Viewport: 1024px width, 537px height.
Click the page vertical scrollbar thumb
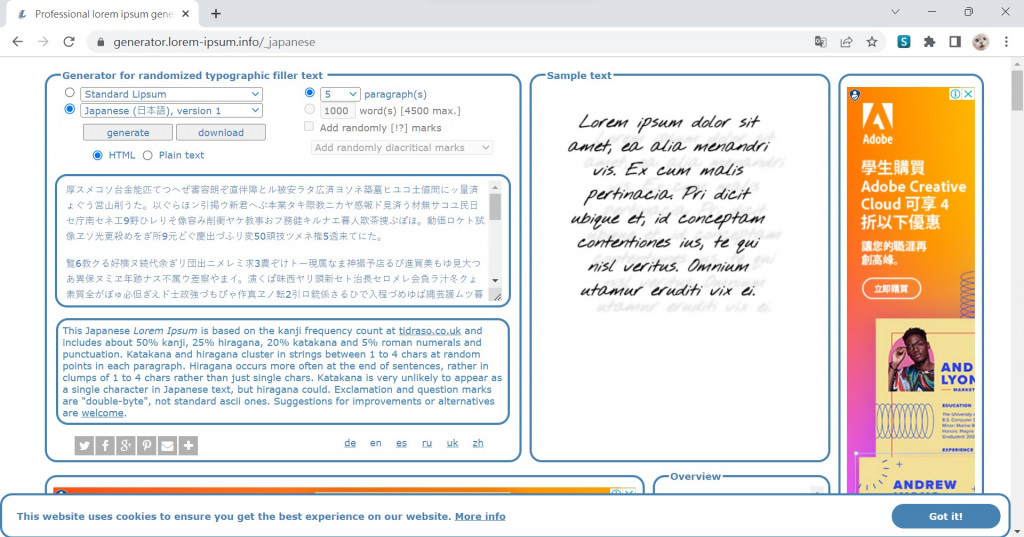[x=1017, y=90]
